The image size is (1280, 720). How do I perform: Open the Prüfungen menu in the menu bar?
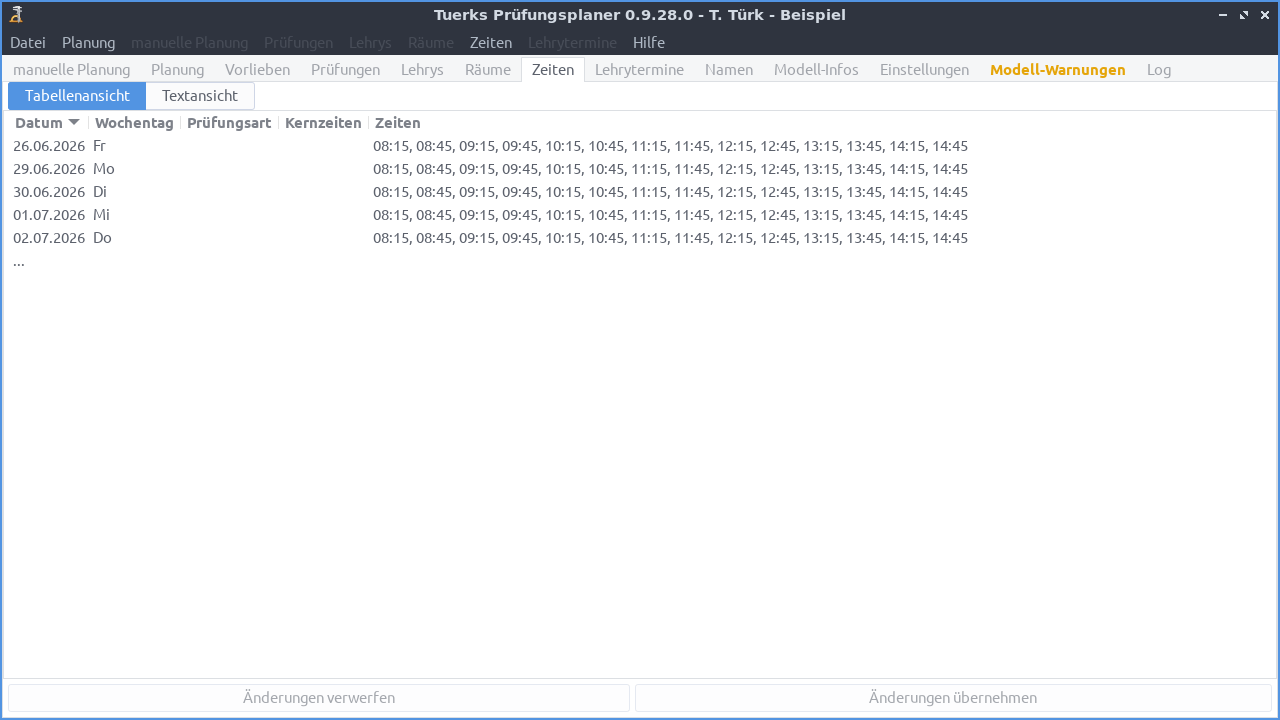[298, 43]
